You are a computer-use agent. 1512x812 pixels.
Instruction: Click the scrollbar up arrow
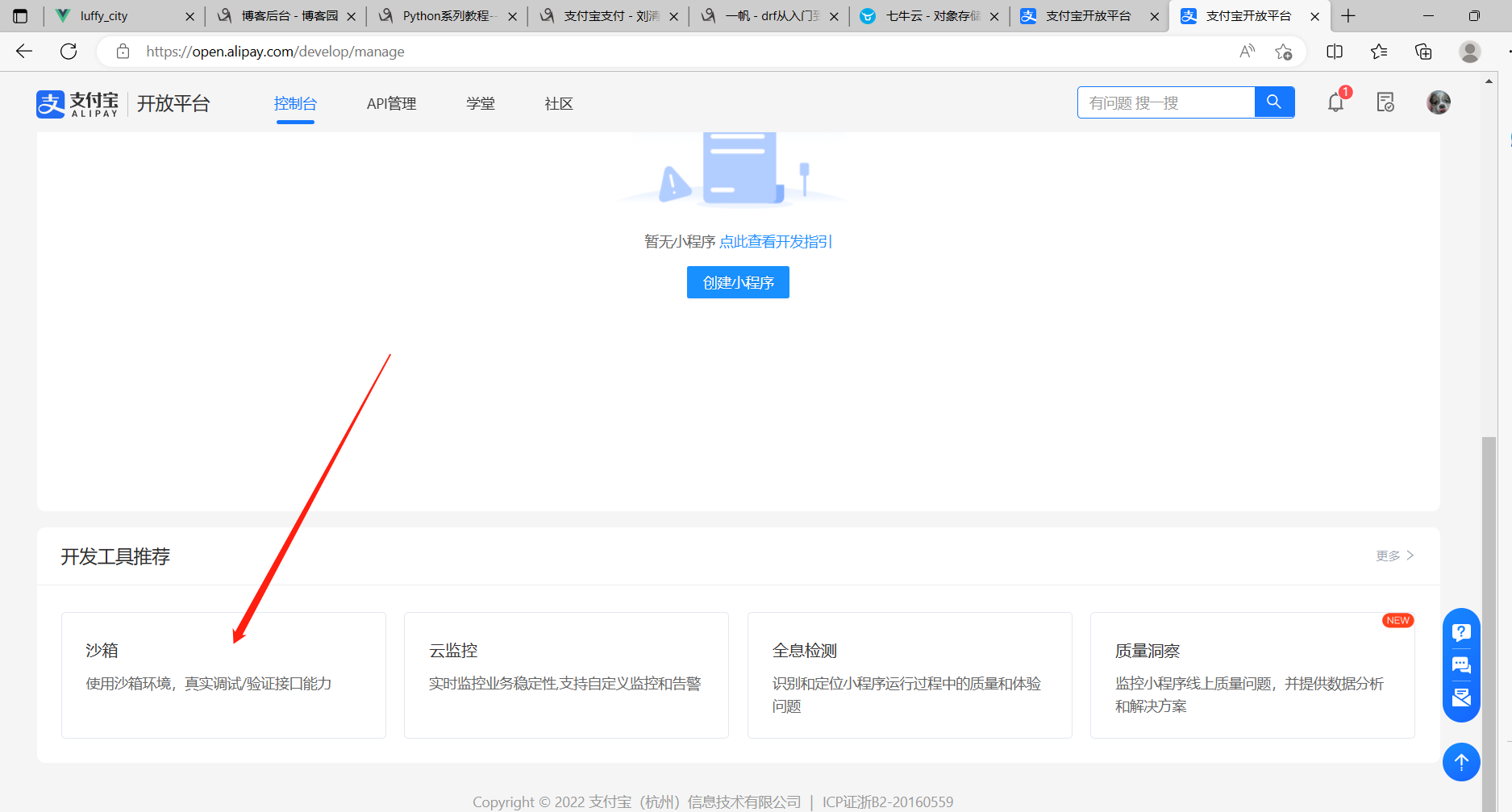[1489, 81]
